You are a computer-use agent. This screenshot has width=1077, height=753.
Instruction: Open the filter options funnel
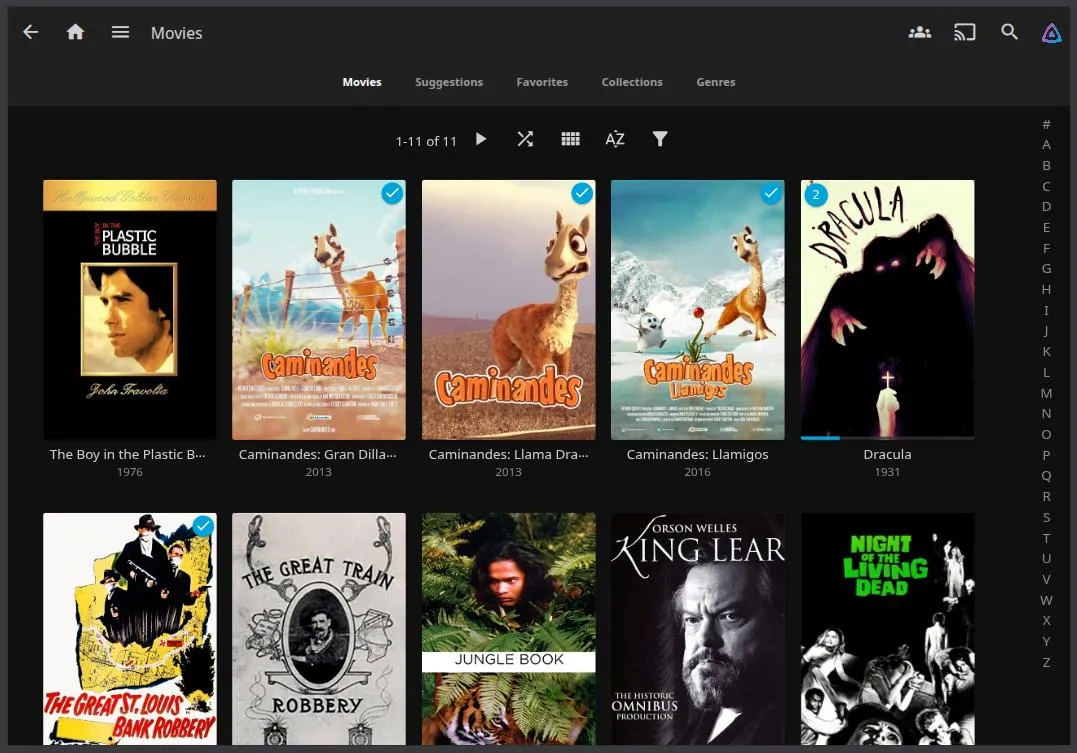[659, 139]
